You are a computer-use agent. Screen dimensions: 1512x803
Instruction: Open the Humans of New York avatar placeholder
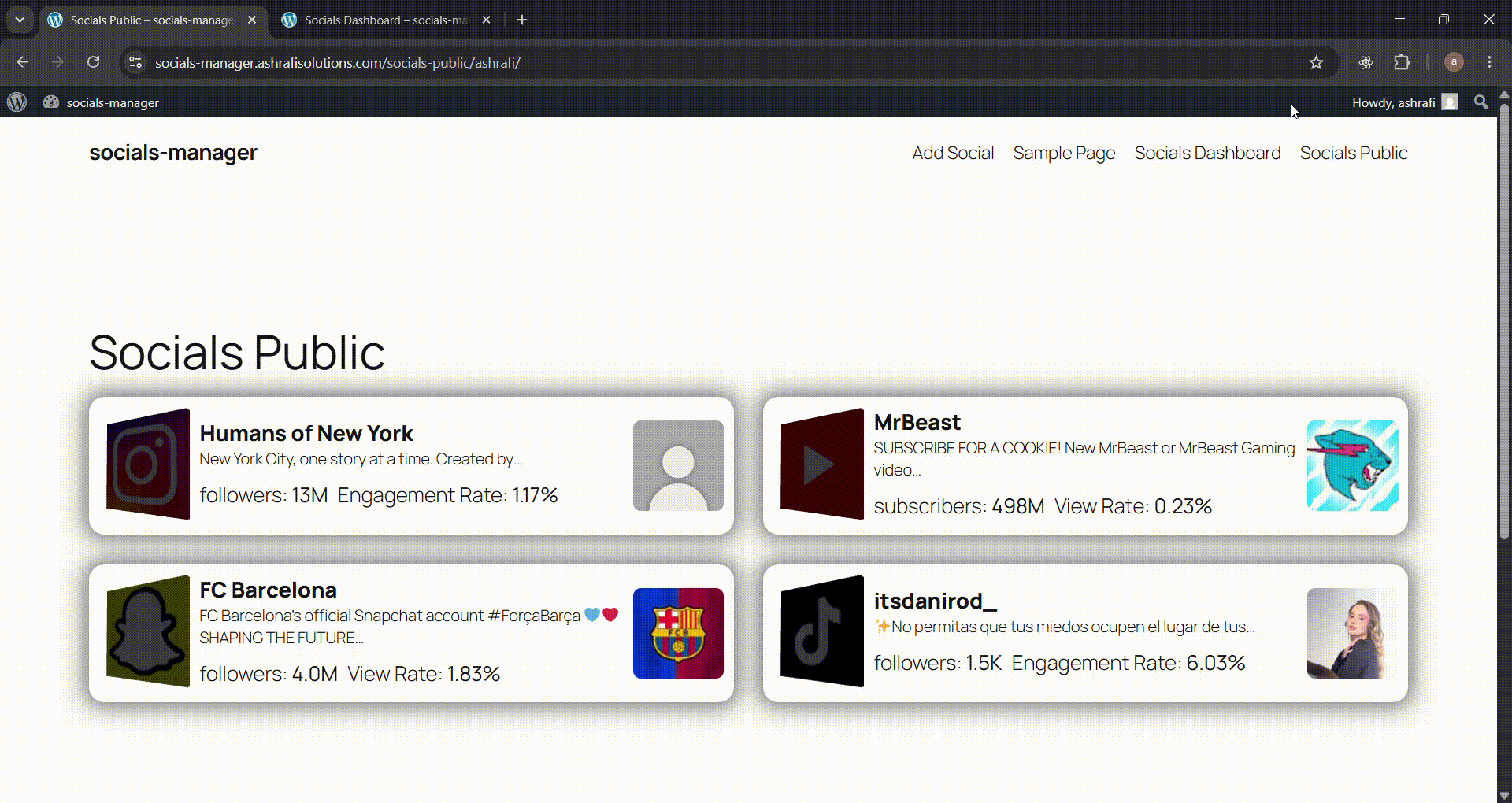678,465
